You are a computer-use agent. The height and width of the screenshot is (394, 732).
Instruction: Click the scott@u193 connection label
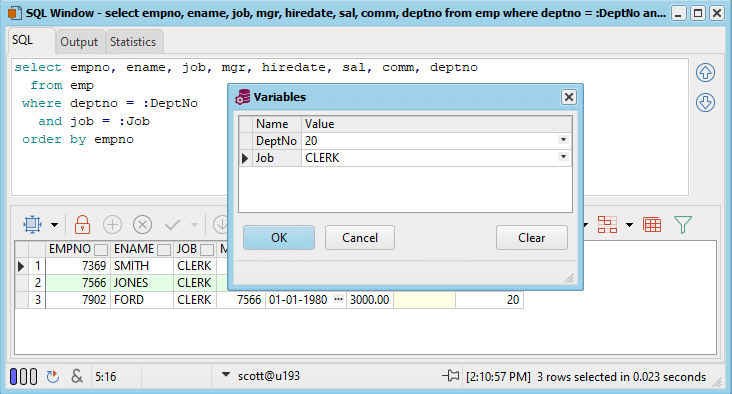tap(269, 376)
